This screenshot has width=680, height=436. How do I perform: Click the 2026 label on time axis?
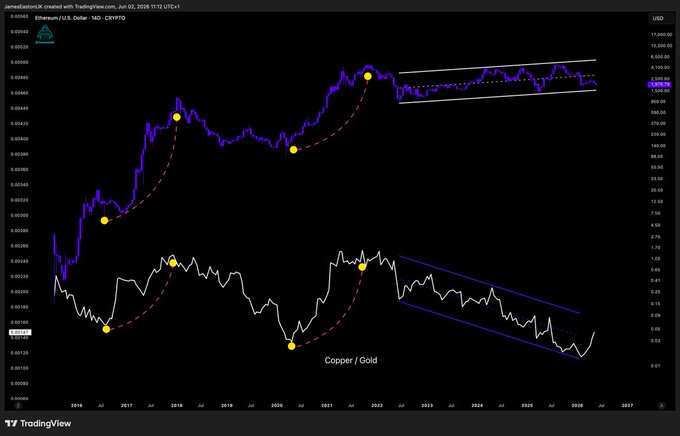click(x=577, y=406)
